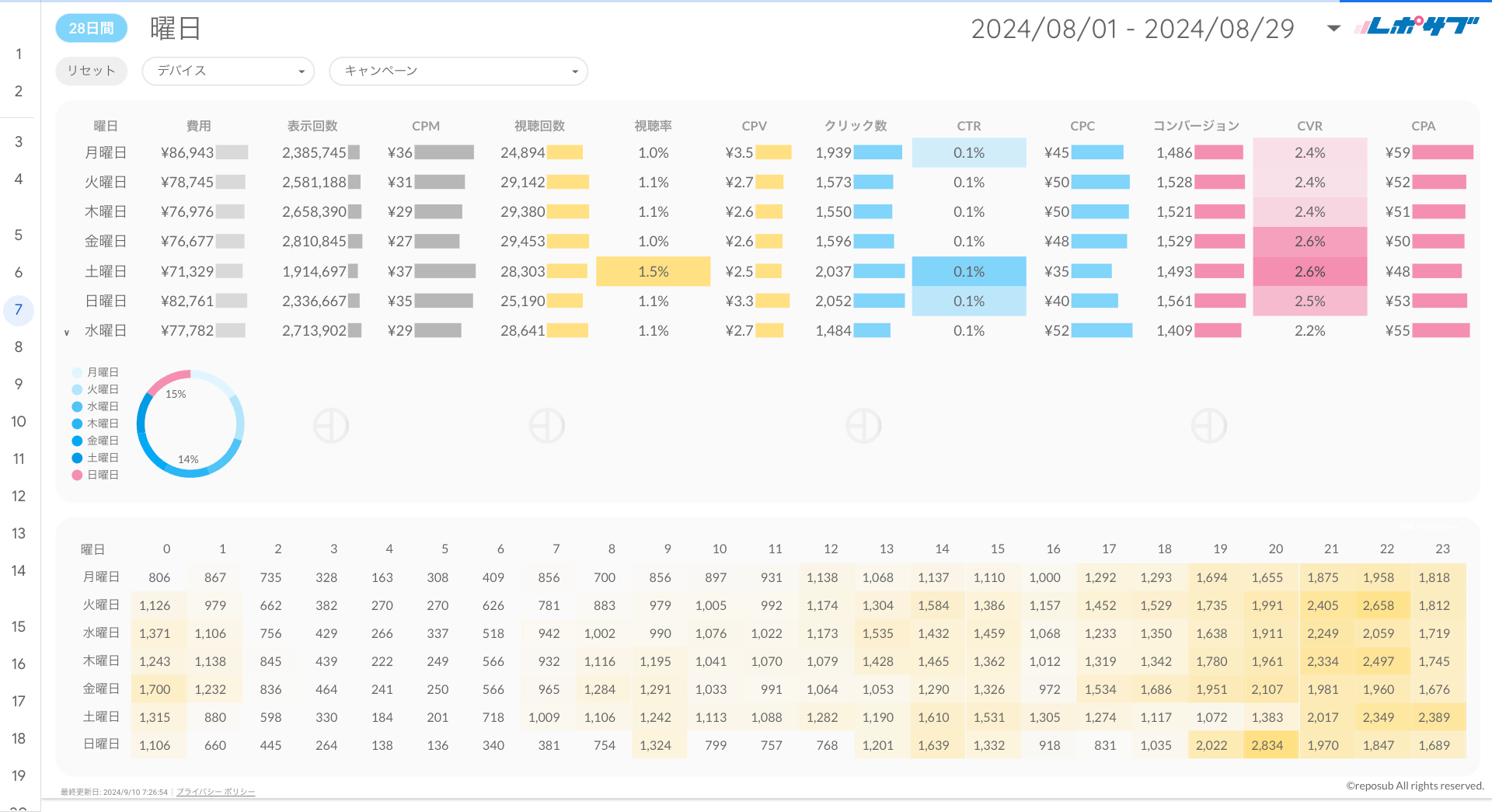Click the chart placeholder icon below 視聴回数

point(547,426)
